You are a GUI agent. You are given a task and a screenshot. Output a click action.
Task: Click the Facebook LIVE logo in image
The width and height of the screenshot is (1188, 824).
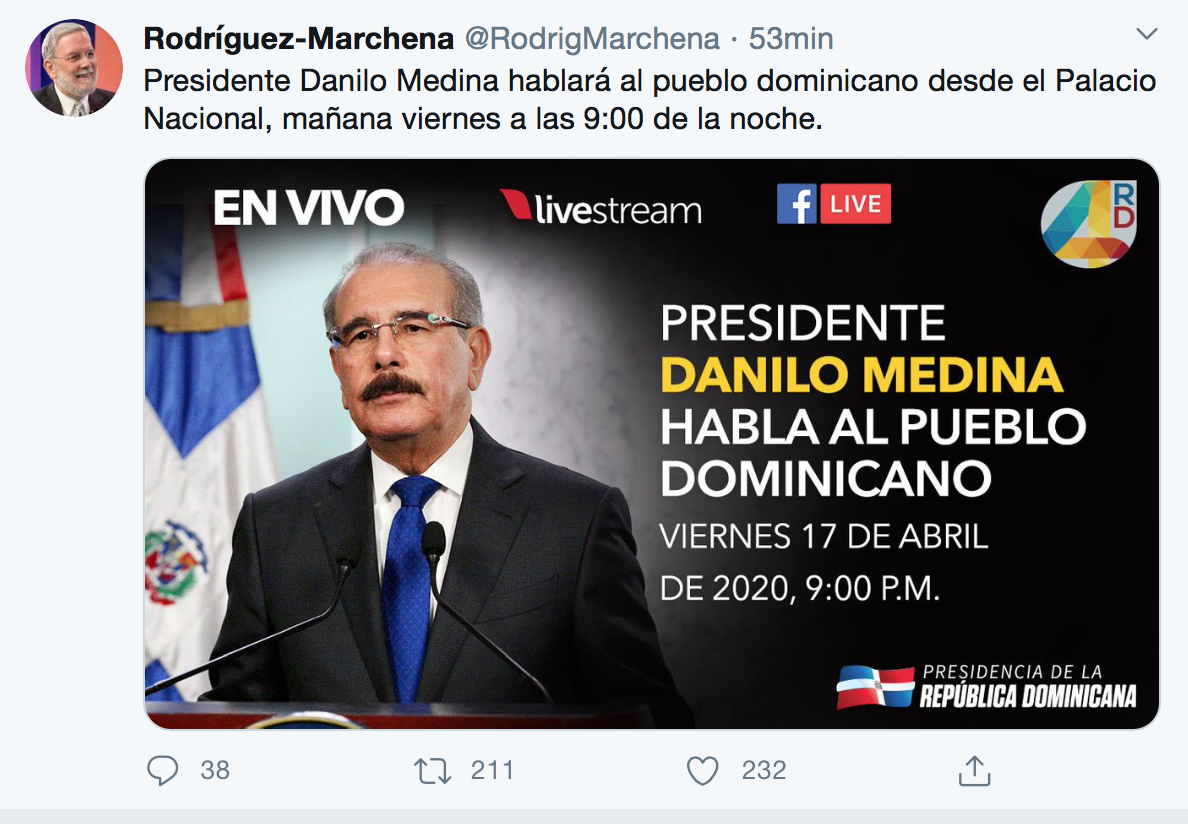pos(833,204)
